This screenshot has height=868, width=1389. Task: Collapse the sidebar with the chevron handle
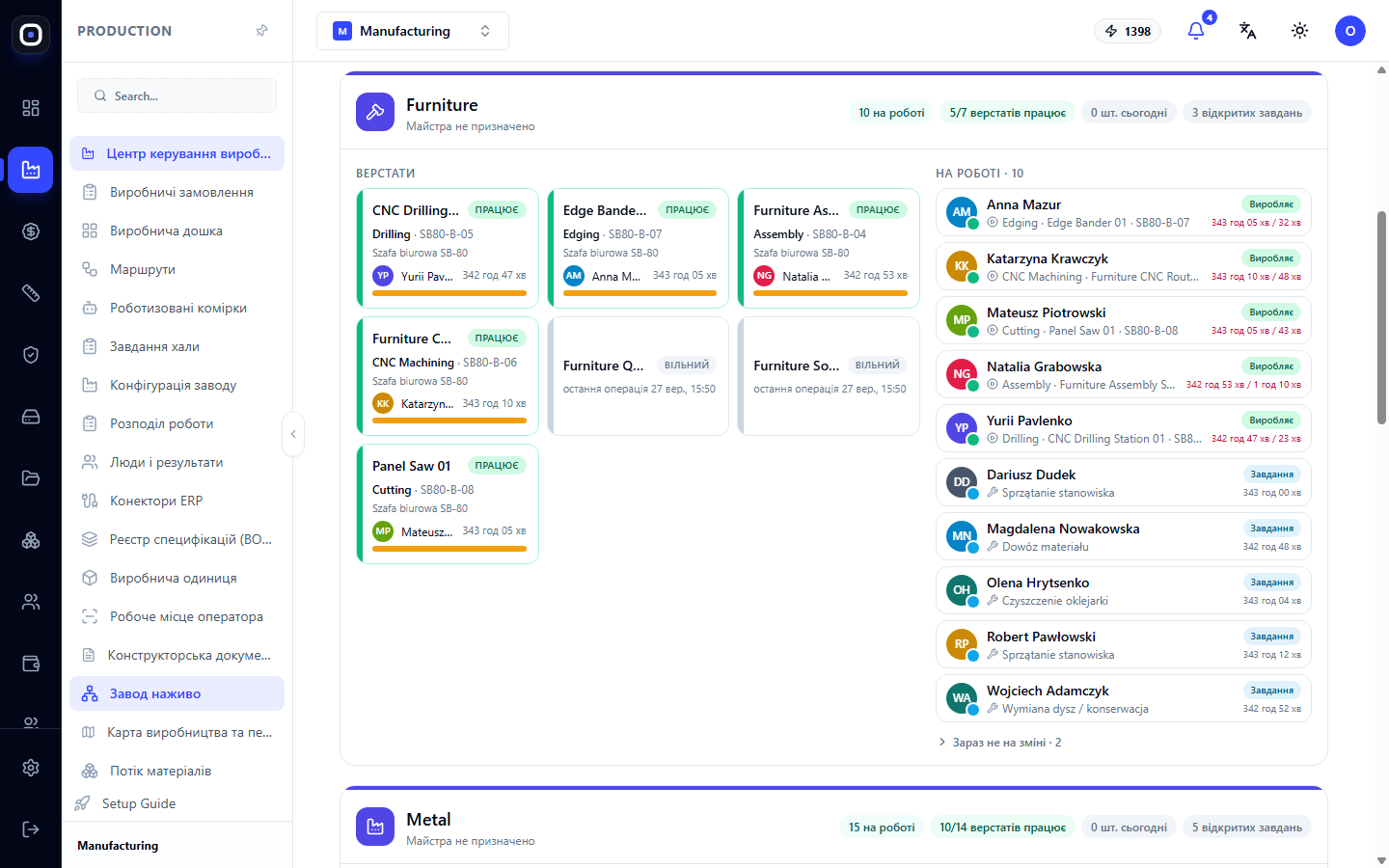(293, 434)
